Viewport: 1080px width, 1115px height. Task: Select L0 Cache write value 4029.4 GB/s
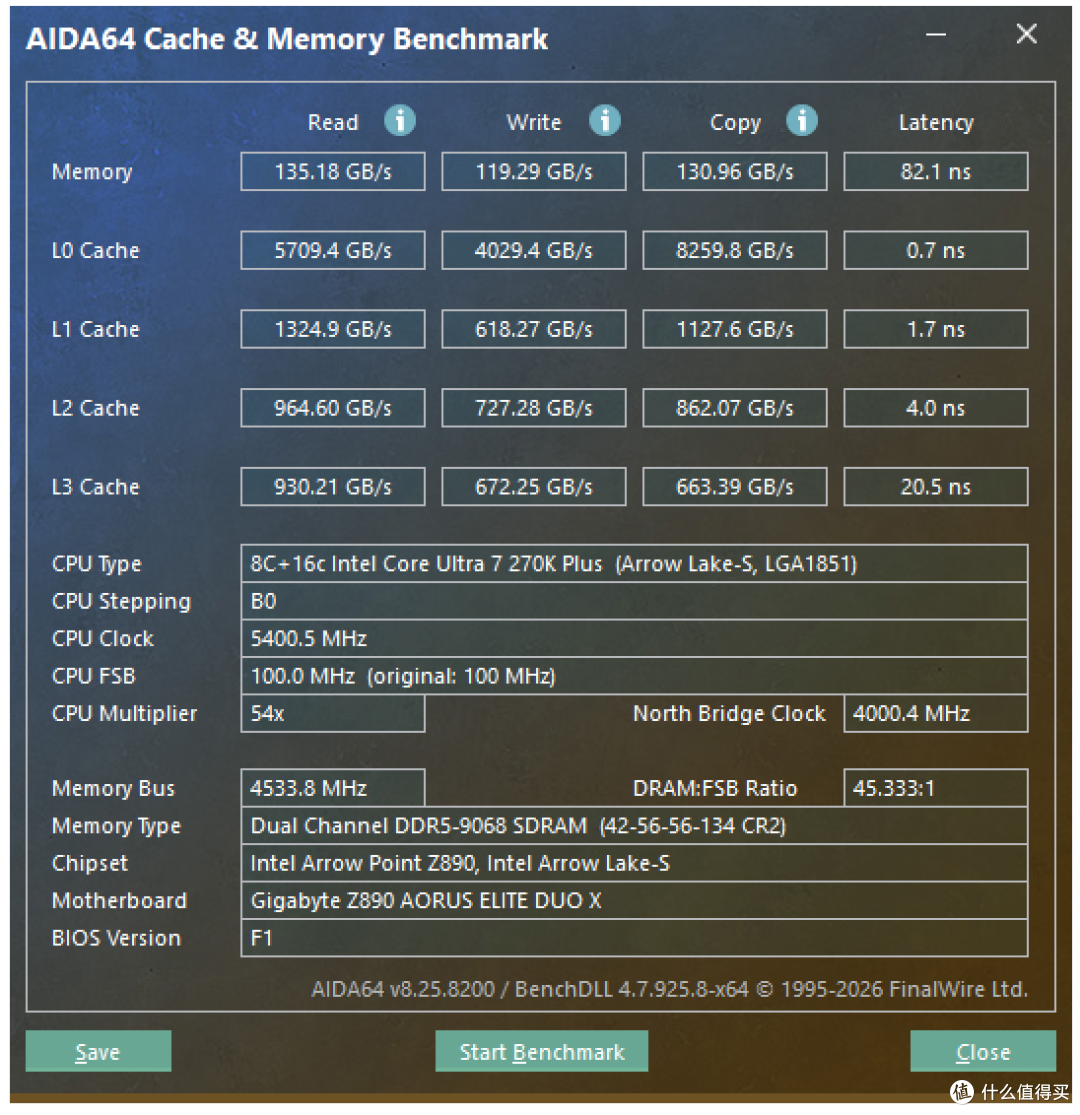coord(534,250)
